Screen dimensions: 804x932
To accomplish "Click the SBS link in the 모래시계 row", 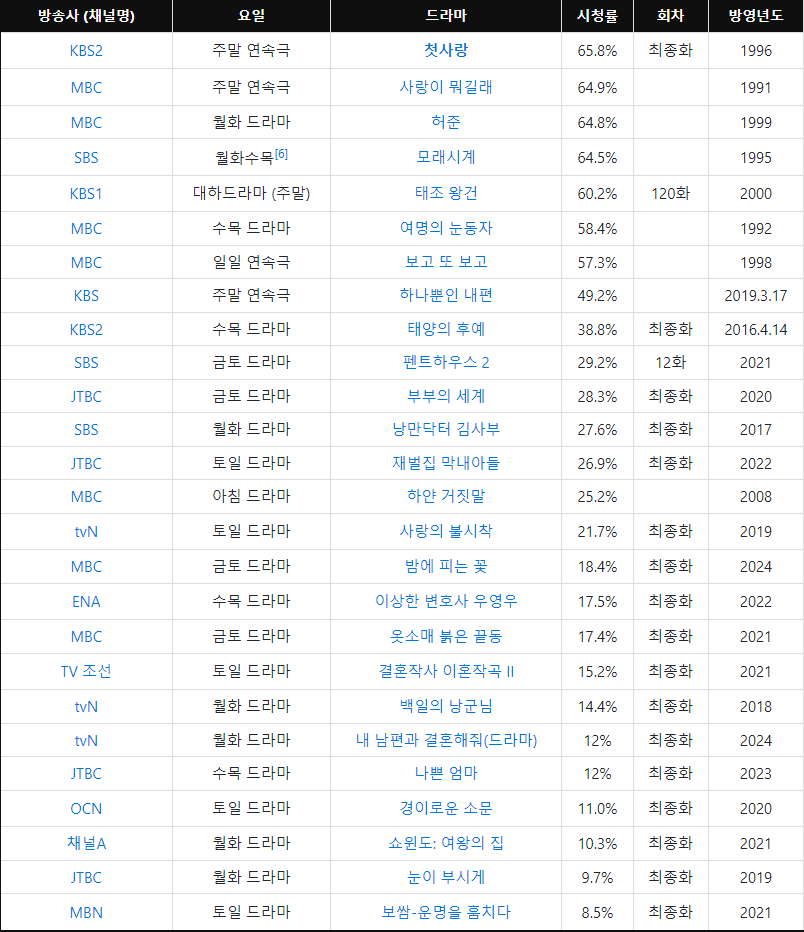I will pos(86,158).
